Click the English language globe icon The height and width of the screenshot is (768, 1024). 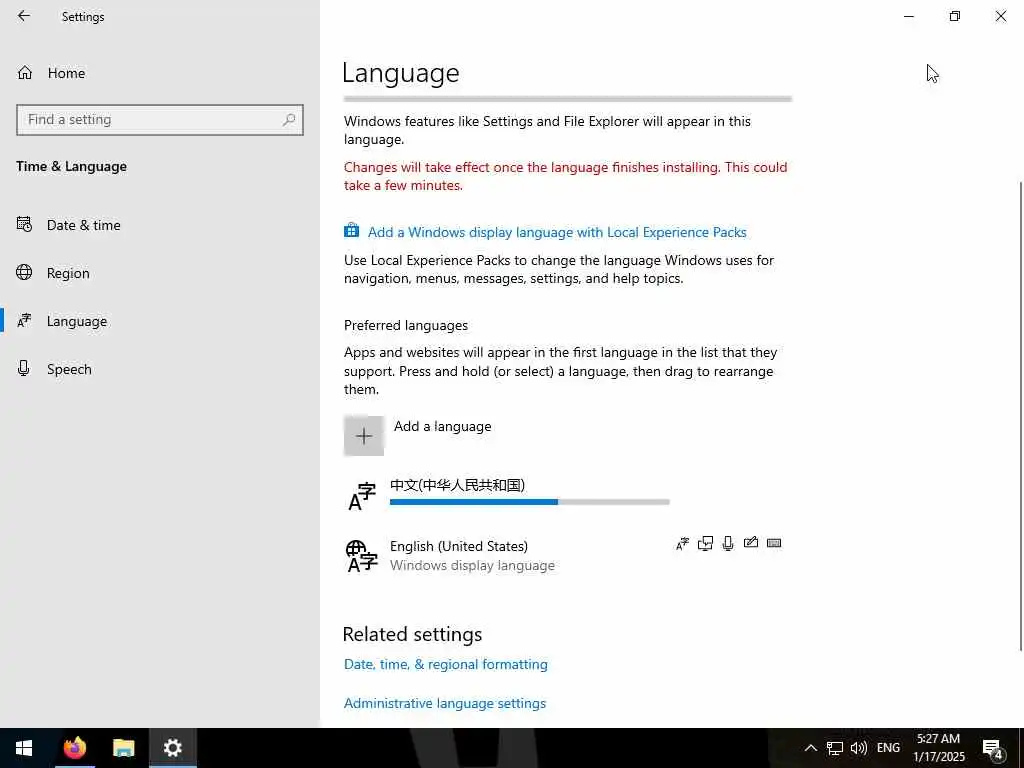point(362,556)
